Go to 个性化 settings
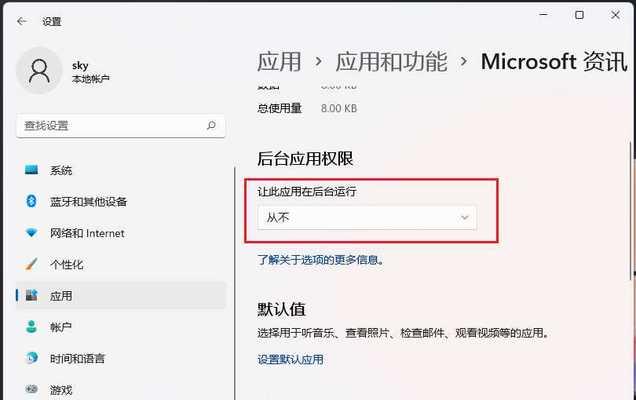636x400 pixels. [121, 265]
